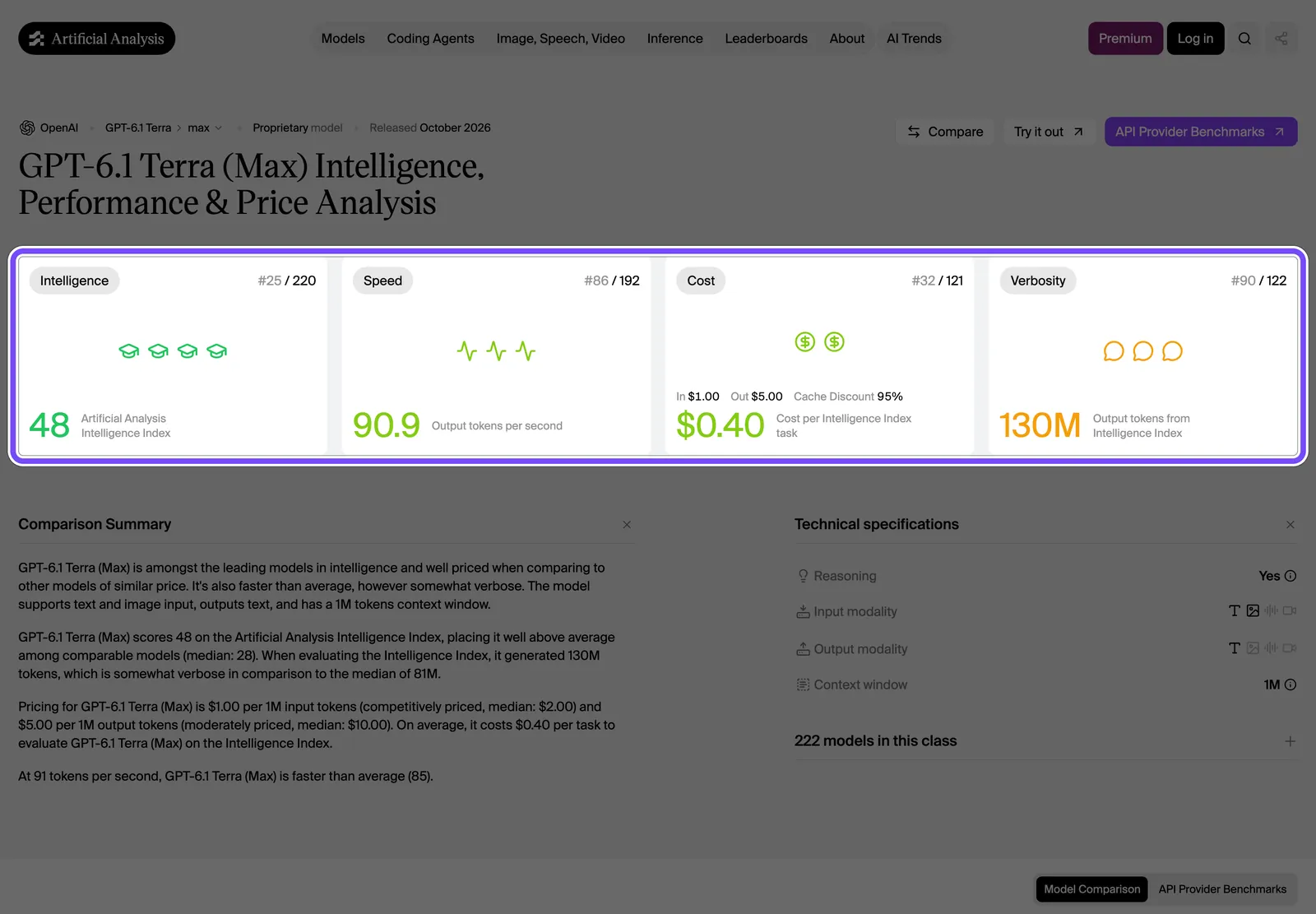Click the video input modality icon
This screenshot has height=914, width=1316.
pos(1290,610)
